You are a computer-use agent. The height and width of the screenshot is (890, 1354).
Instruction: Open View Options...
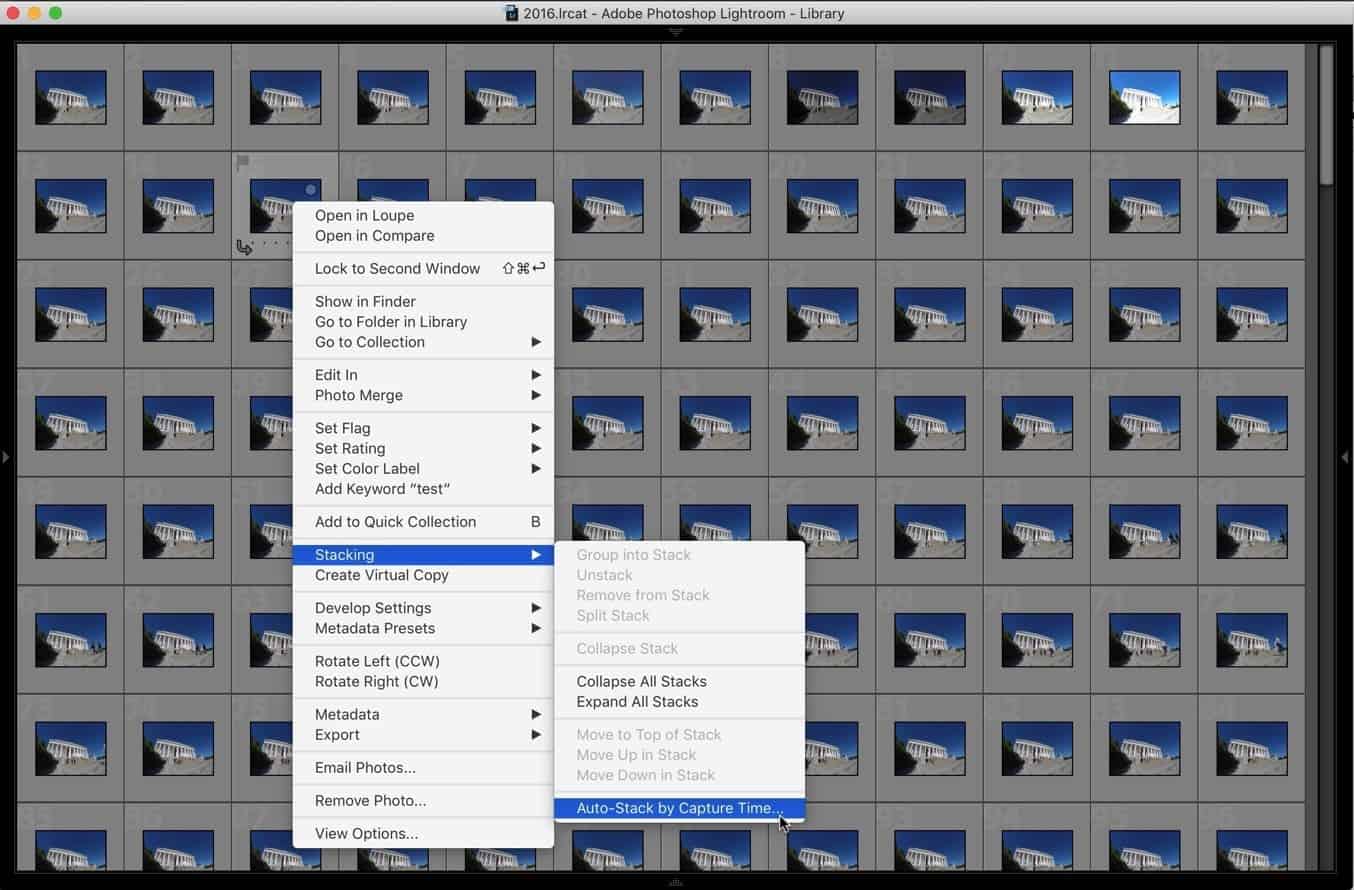(423, 834)
